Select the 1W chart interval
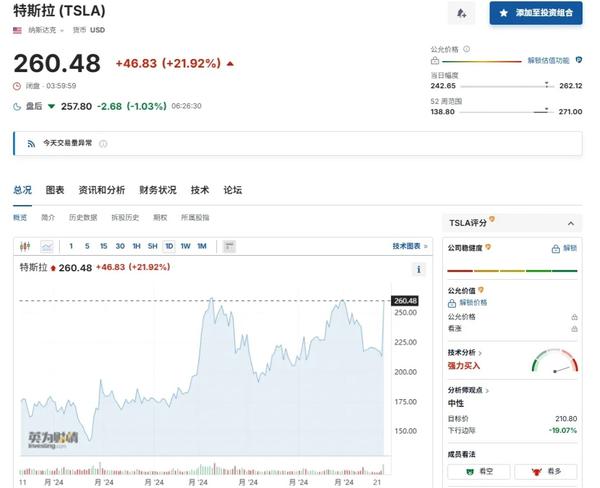 [x=185, y=246]
